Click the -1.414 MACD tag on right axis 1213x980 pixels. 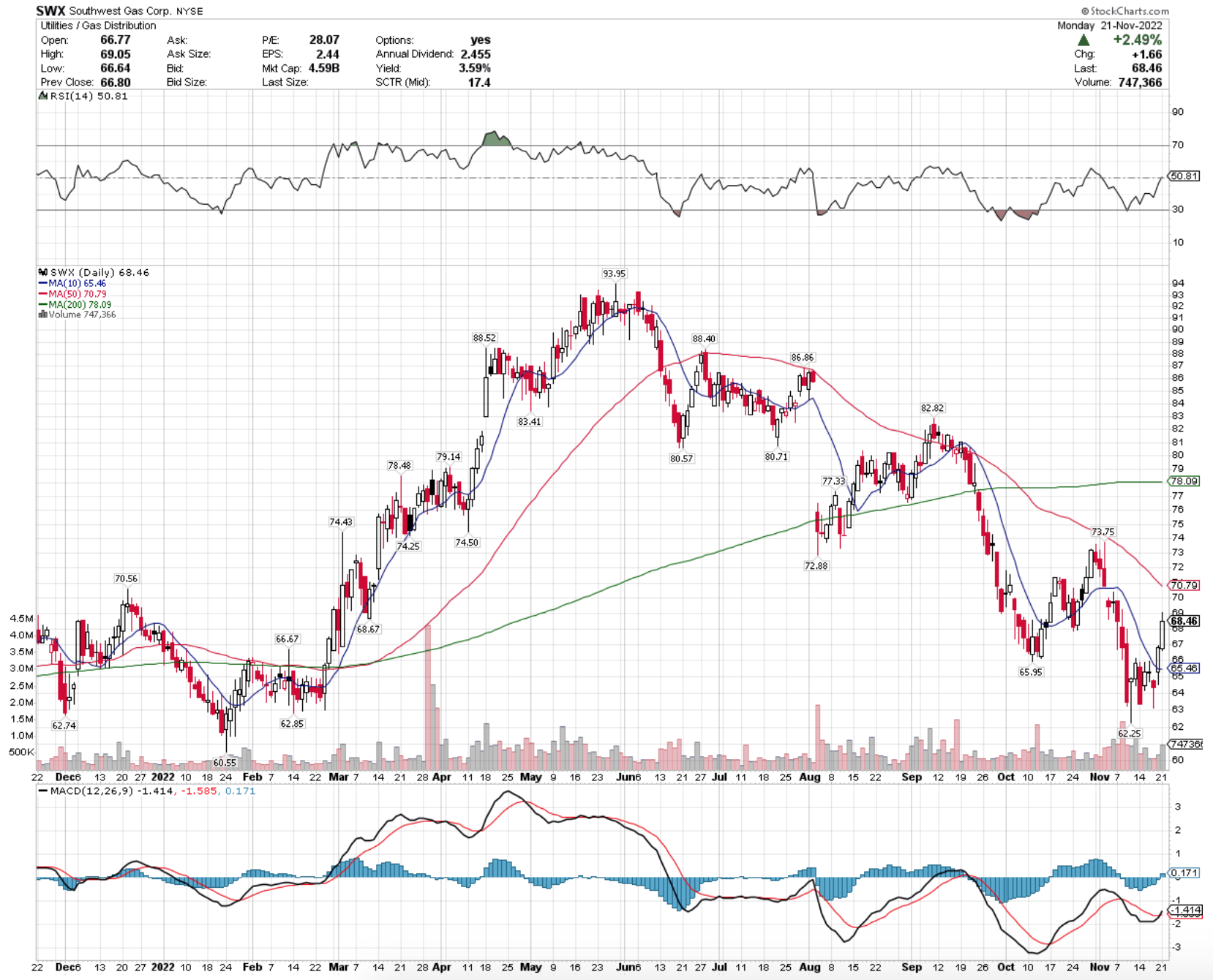[1186, 911]
